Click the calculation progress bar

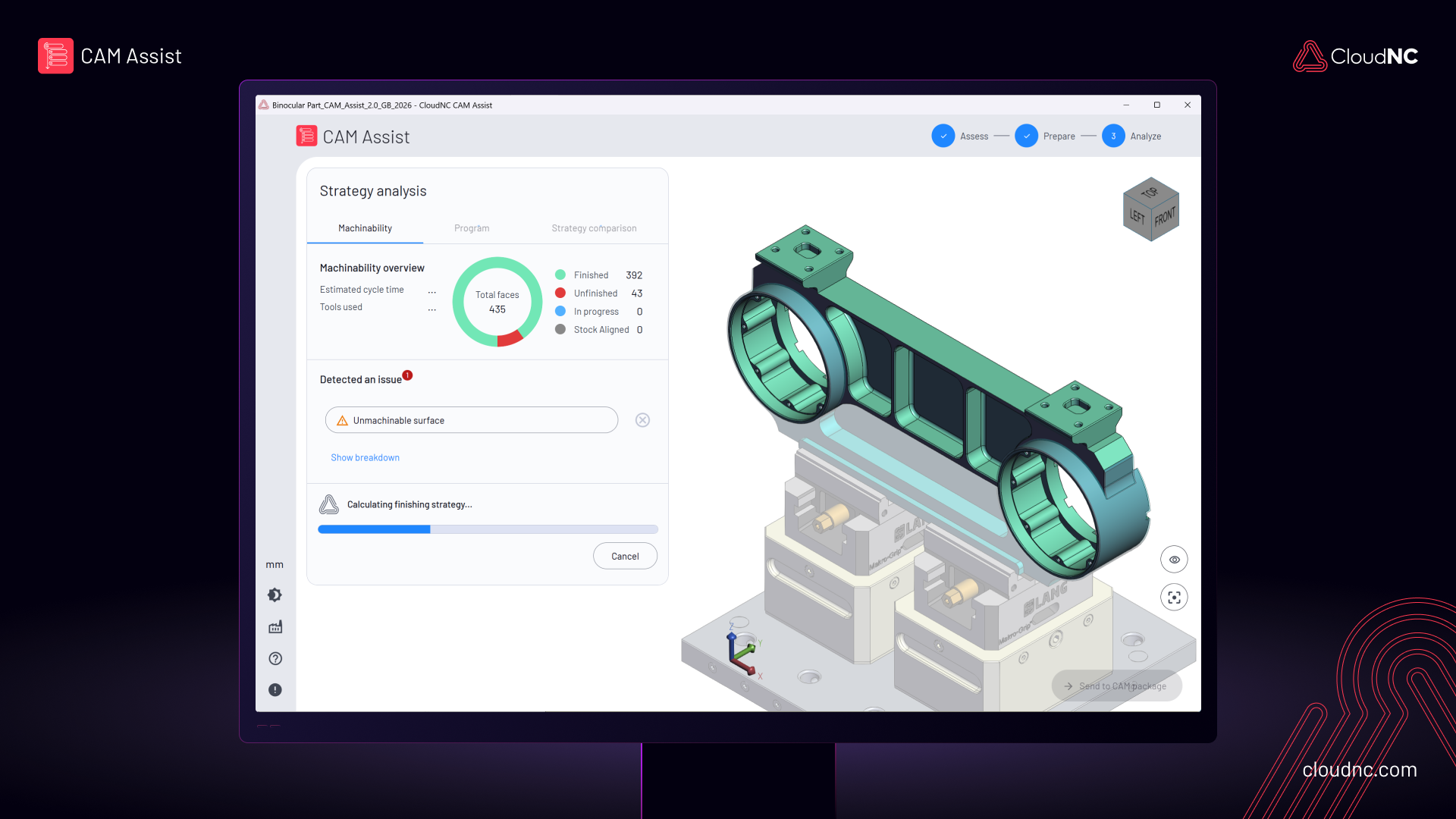click(487, 529)
